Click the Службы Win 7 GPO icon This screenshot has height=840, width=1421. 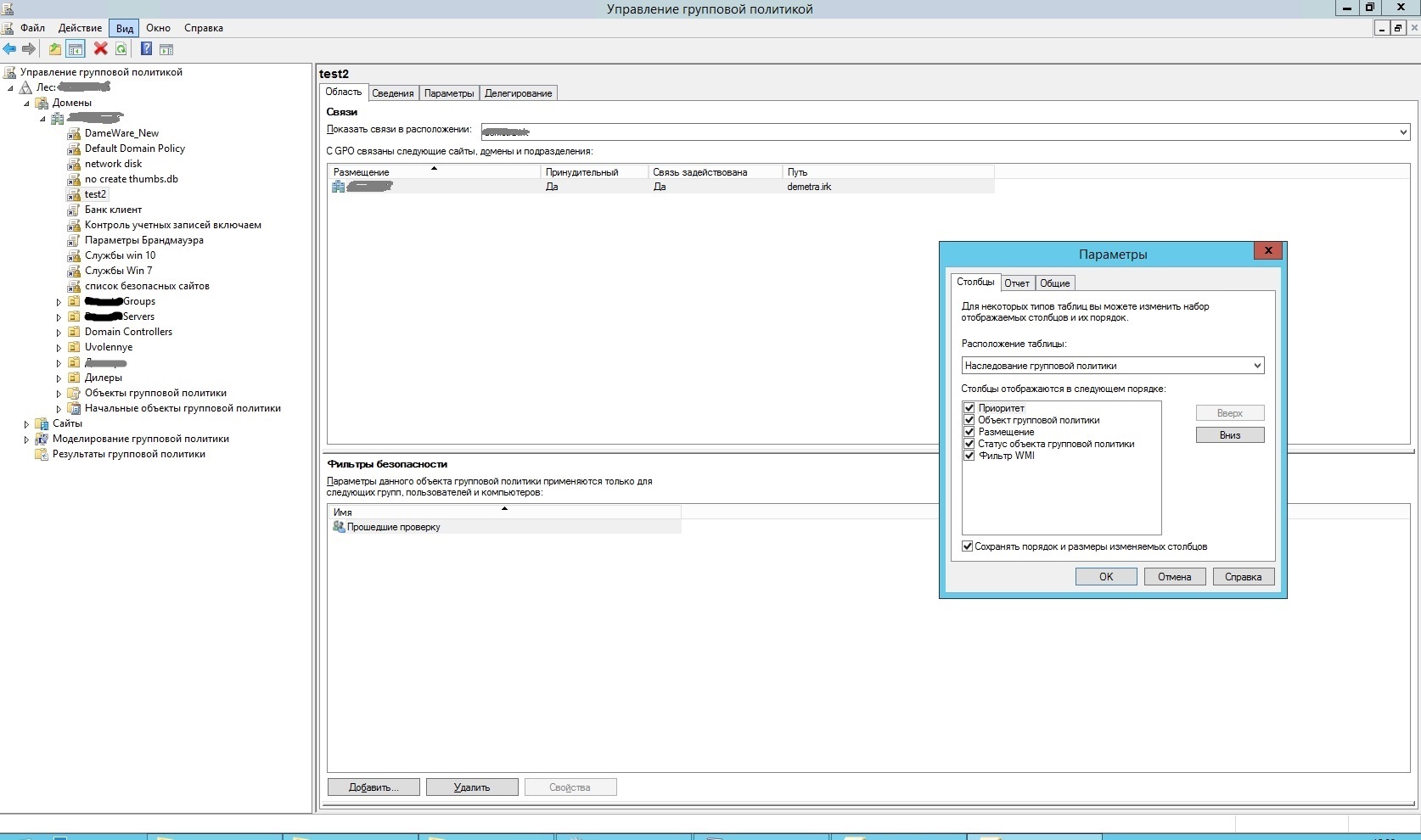click(74, 271)
